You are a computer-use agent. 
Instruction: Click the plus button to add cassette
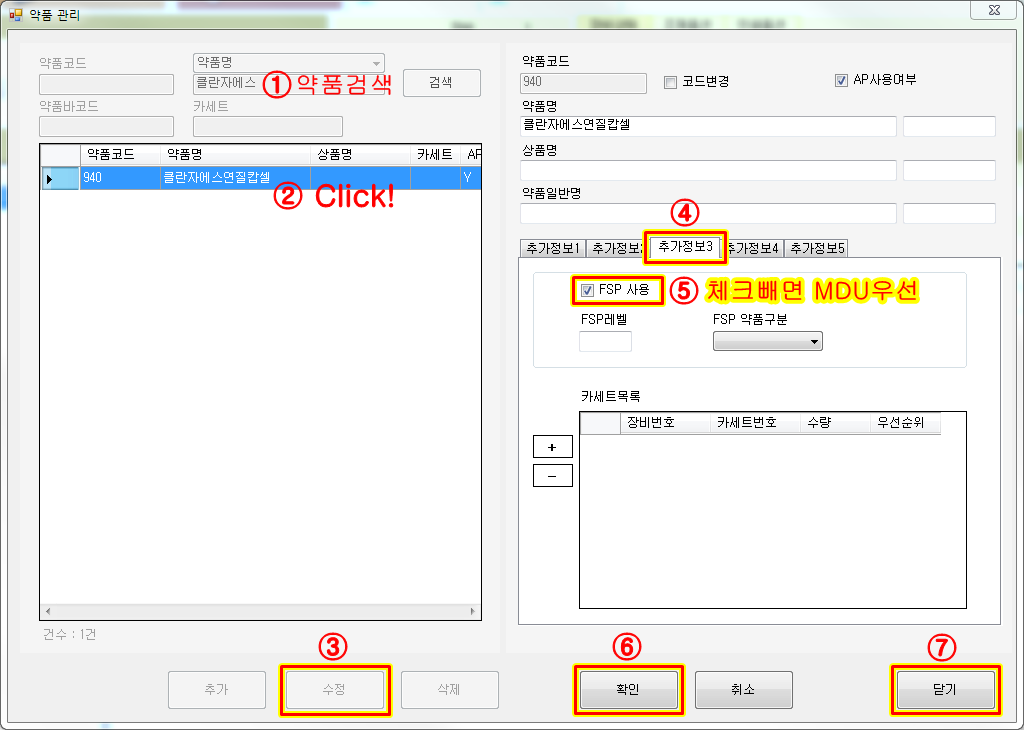[552, 447]
